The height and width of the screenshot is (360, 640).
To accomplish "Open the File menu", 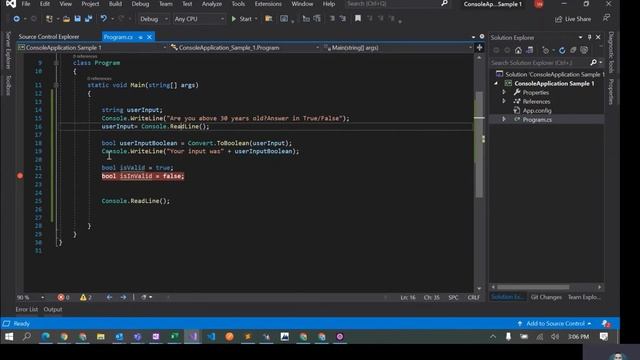I will (26, 4).
